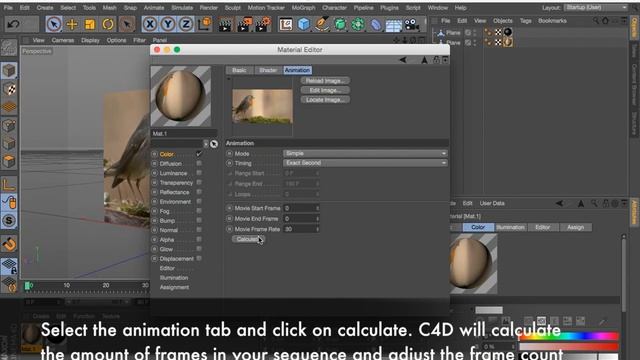This screenshot has width=640, height=360.
Task: Toggle X axis lock
Action: click(150, 24)
